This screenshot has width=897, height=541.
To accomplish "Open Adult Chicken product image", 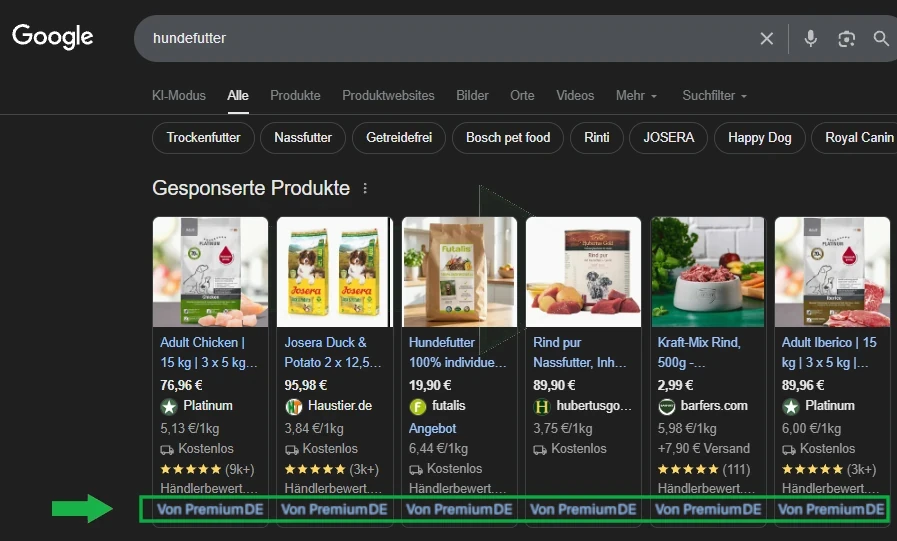I will click(210, 272).
